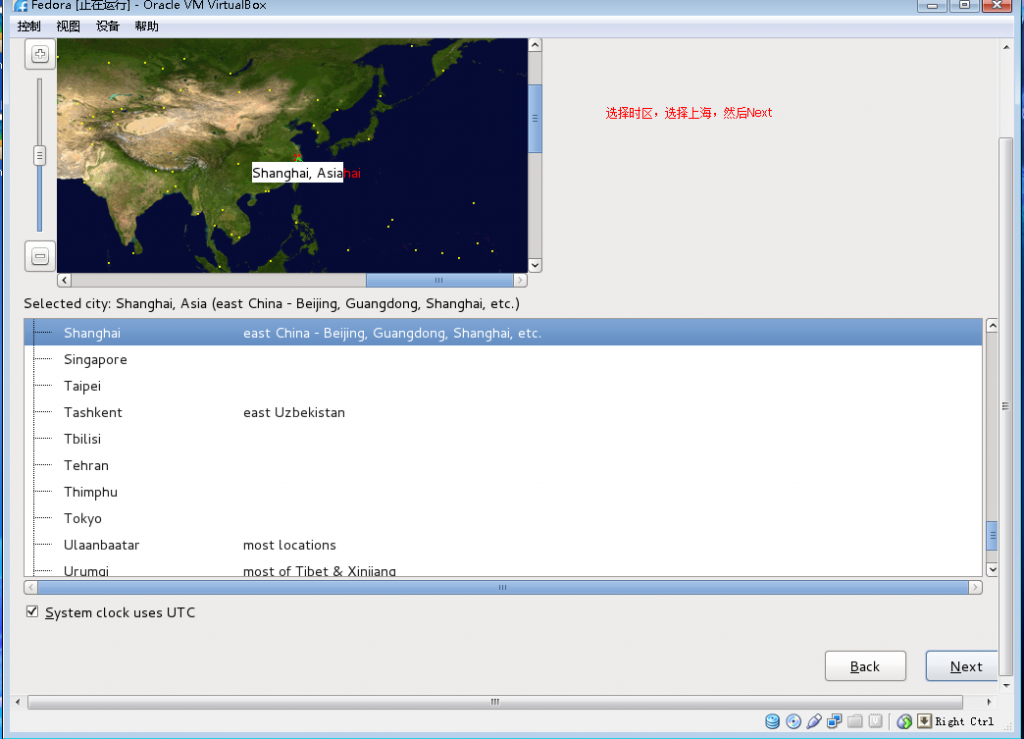This screenshot has width=1024, height=739.
Task: Click the shared folders icon in status bar
Action: (x=854, y=721)
